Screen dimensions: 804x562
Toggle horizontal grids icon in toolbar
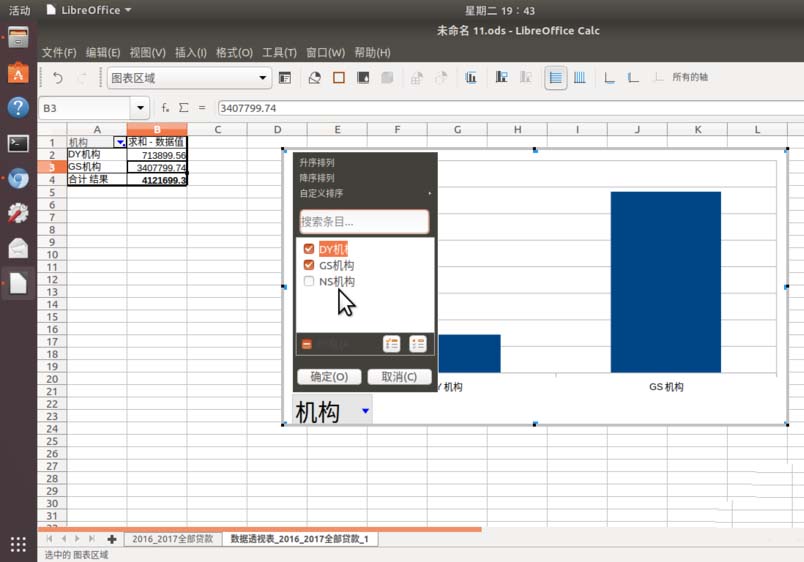pyautogui.click(x=555, y=78)
